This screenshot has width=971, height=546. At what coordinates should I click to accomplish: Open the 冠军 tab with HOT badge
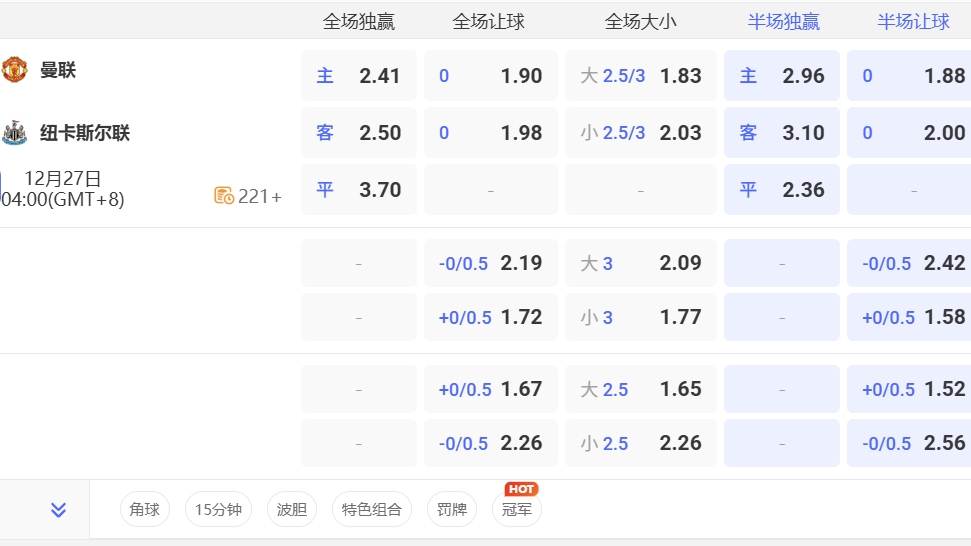tap(517, 510)
